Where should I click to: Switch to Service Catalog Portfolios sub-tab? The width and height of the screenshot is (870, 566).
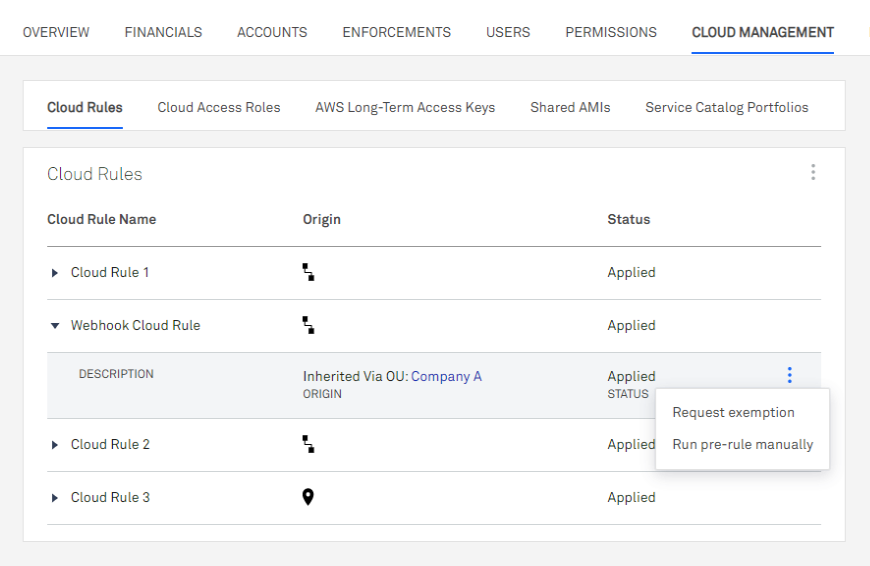(727, 107)
